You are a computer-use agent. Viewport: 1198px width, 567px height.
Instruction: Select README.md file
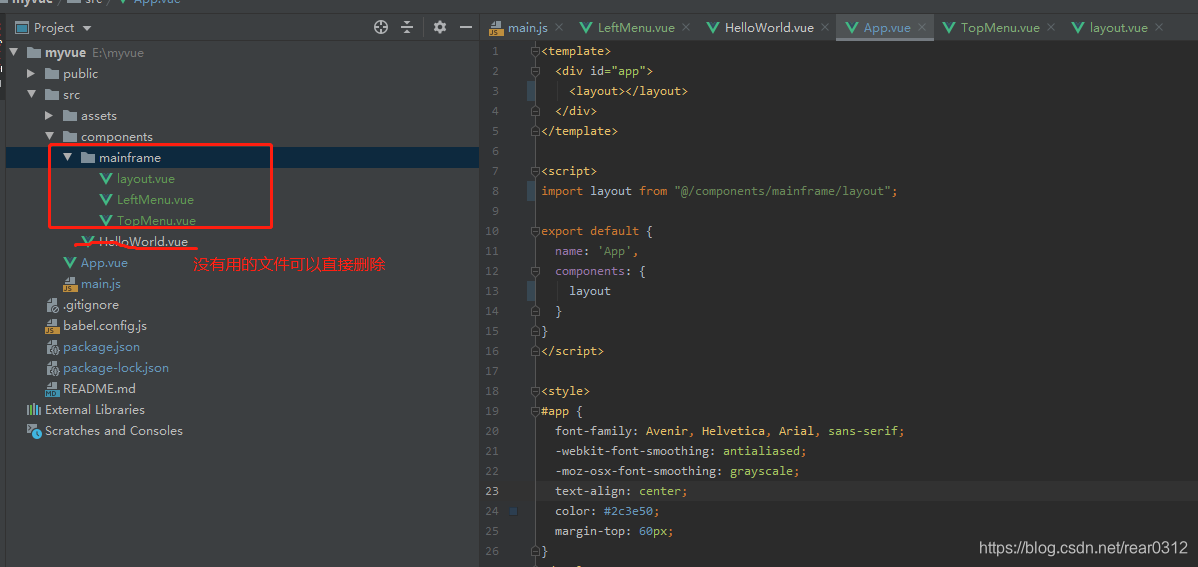[99, 389]
